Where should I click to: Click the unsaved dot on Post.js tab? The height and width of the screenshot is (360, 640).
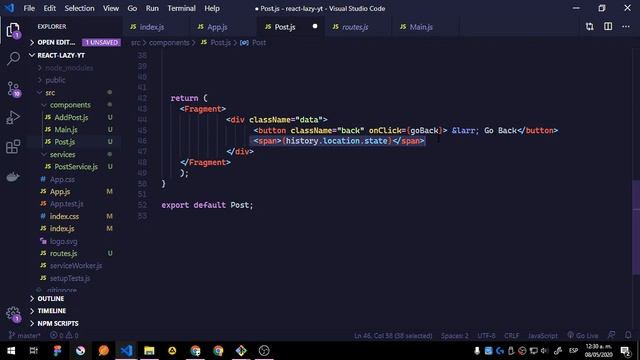coord(315,27)
